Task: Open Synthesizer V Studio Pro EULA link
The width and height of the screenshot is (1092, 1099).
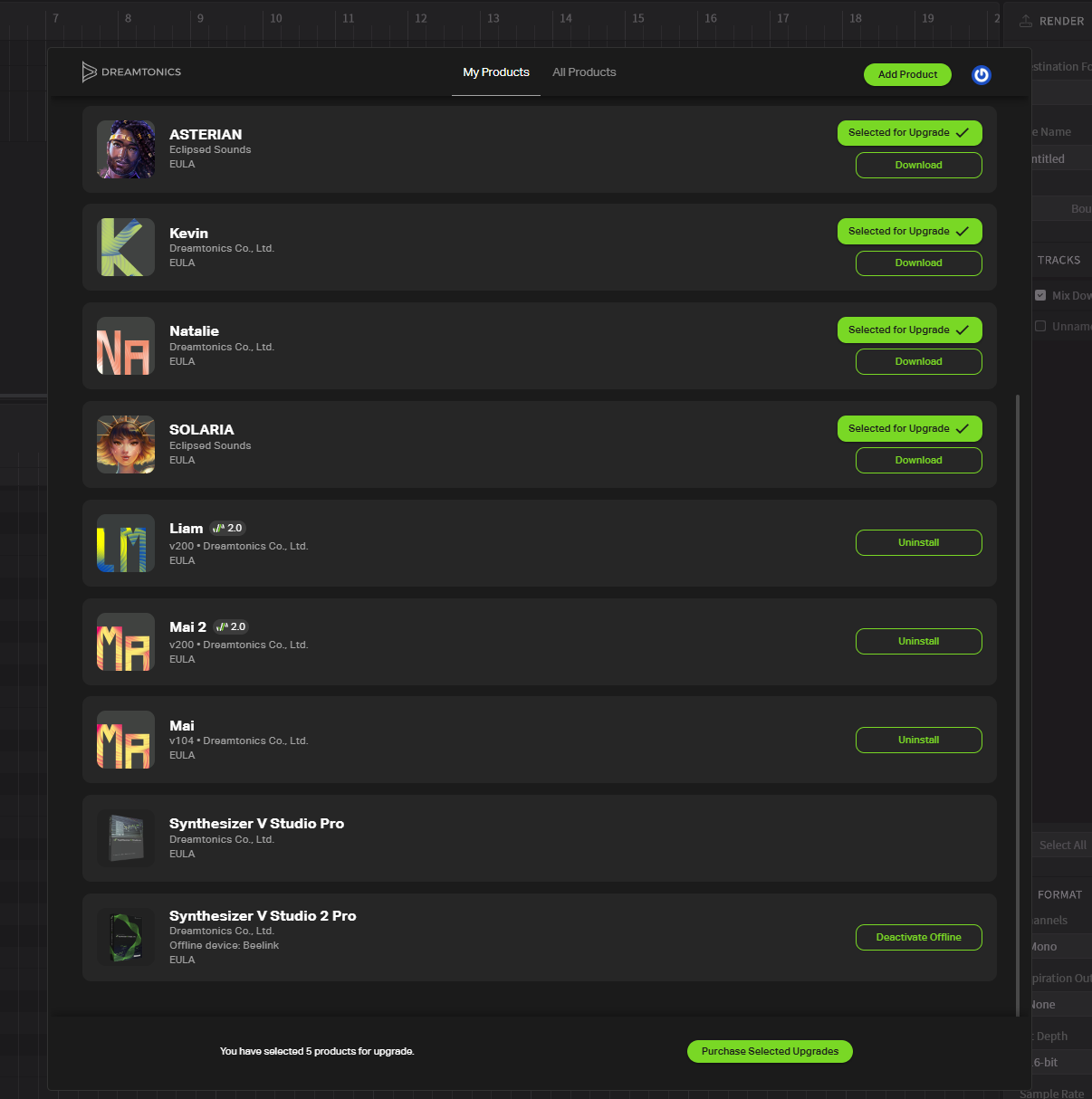Action: tap(182, 855)
